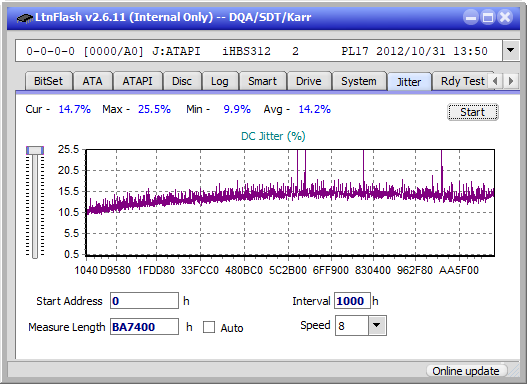Click the Online update button

pyautogui.click(x=465, y=371)
